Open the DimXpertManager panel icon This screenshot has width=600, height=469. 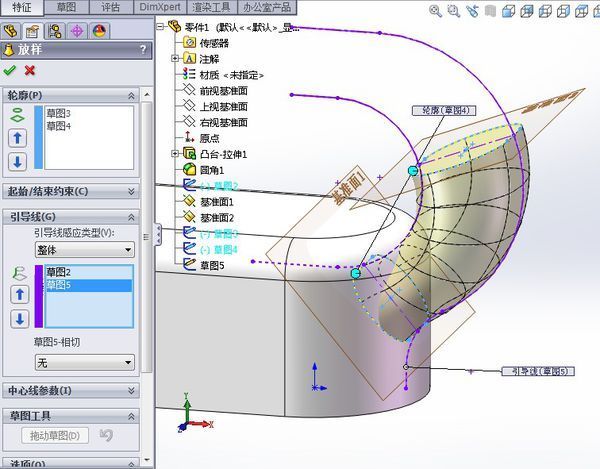[77, 31]
